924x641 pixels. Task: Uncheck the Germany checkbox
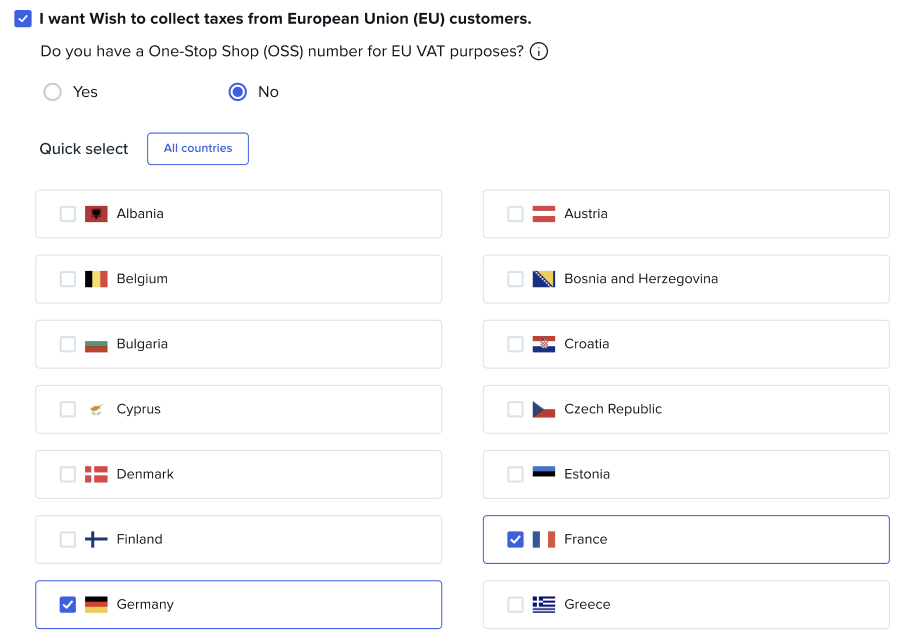(67, 604)
